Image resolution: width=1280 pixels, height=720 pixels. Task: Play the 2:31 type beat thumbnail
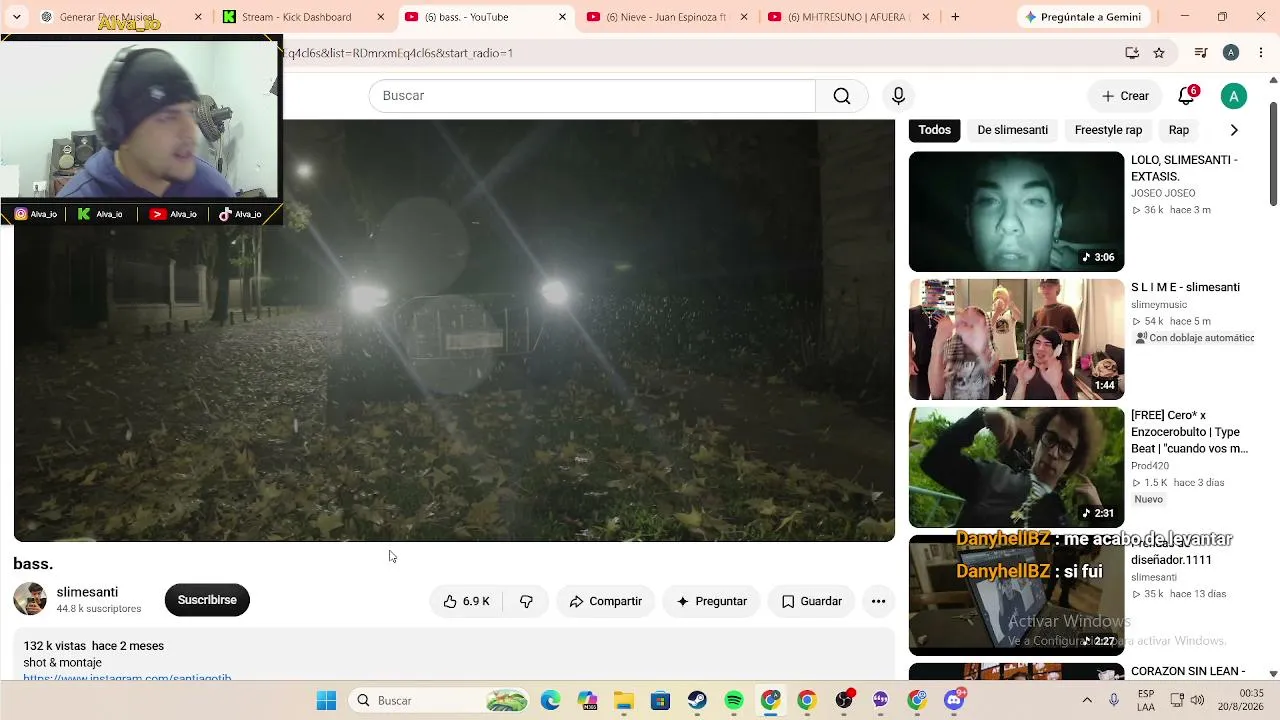click(1016, 467)
